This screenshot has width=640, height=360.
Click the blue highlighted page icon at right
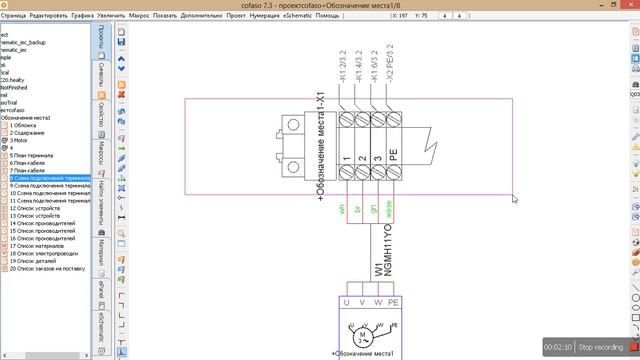[x=636, y=58]
